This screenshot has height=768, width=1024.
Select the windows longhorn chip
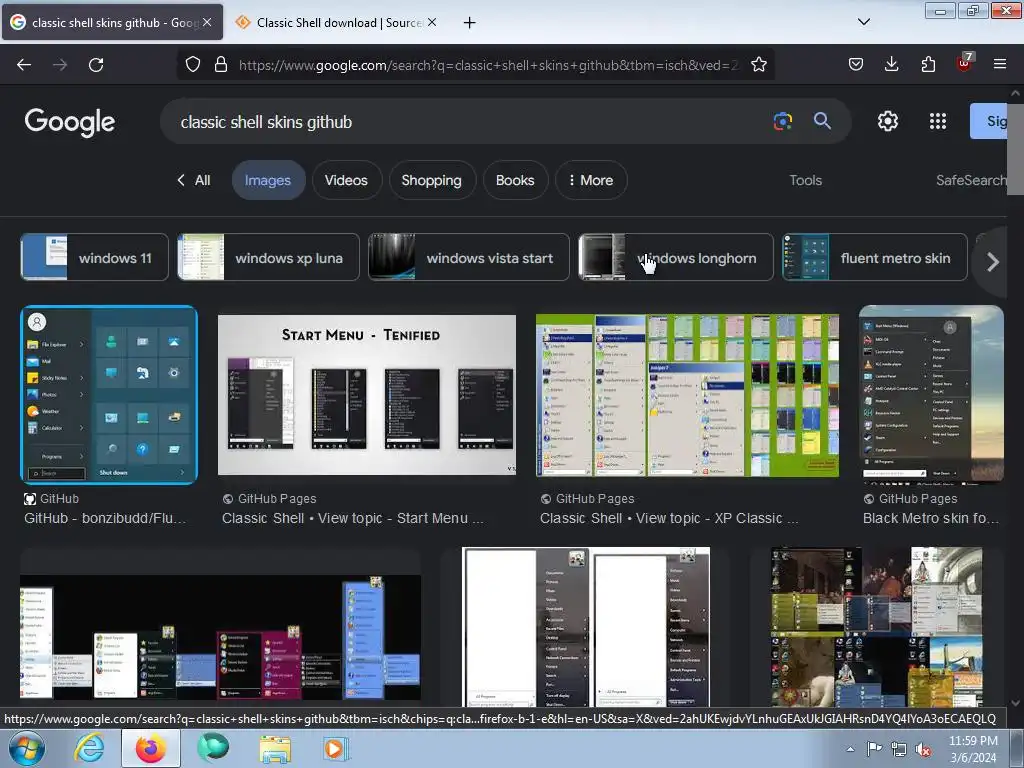pyautogui.click(x=676, y=257)
